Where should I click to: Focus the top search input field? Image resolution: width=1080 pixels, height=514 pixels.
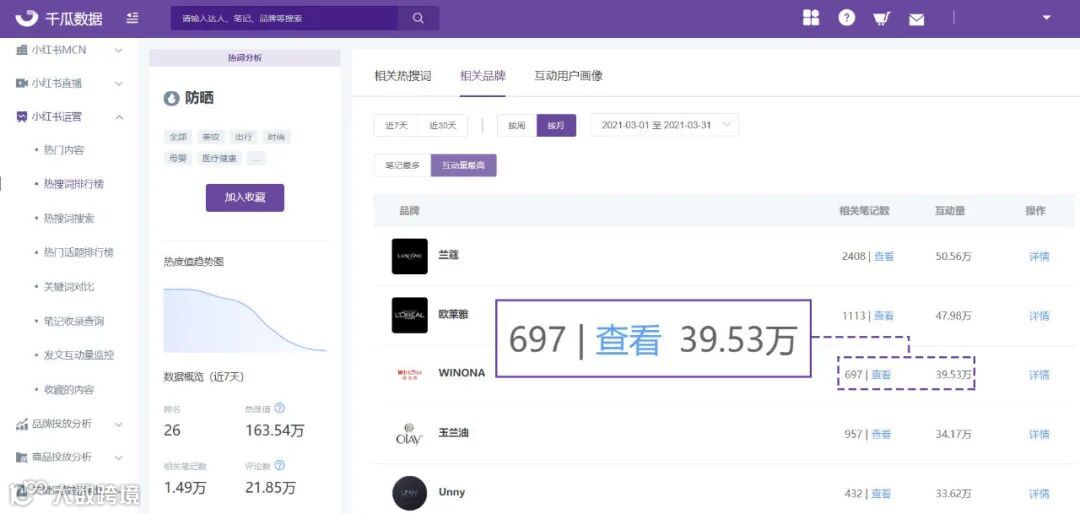click(x=284, y=19)
